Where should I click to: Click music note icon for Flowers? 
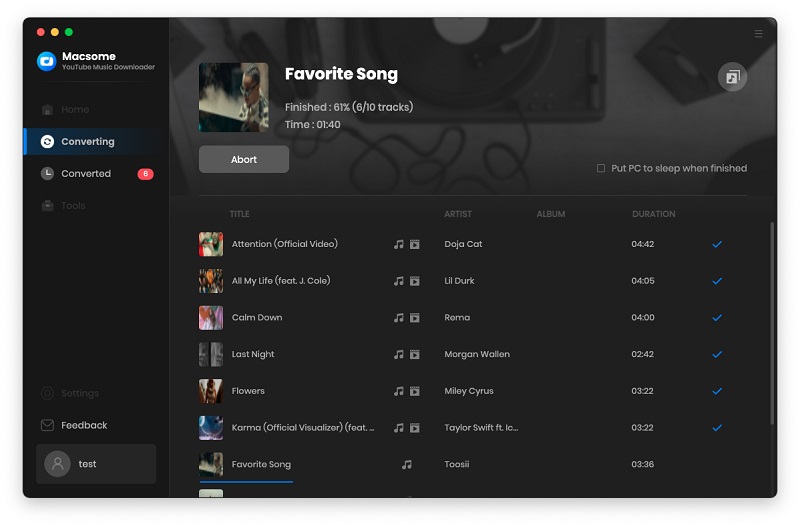398,391
